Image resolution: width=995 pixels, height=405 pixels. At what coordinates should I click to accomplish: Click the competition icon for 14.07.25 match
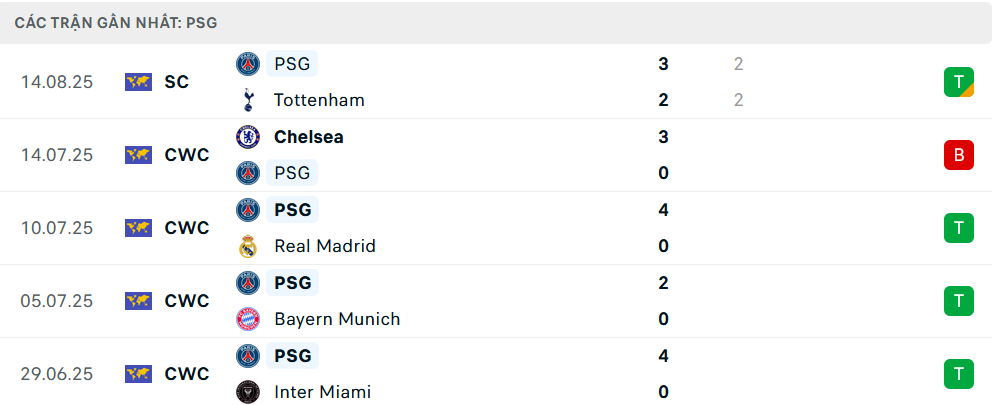138,155
